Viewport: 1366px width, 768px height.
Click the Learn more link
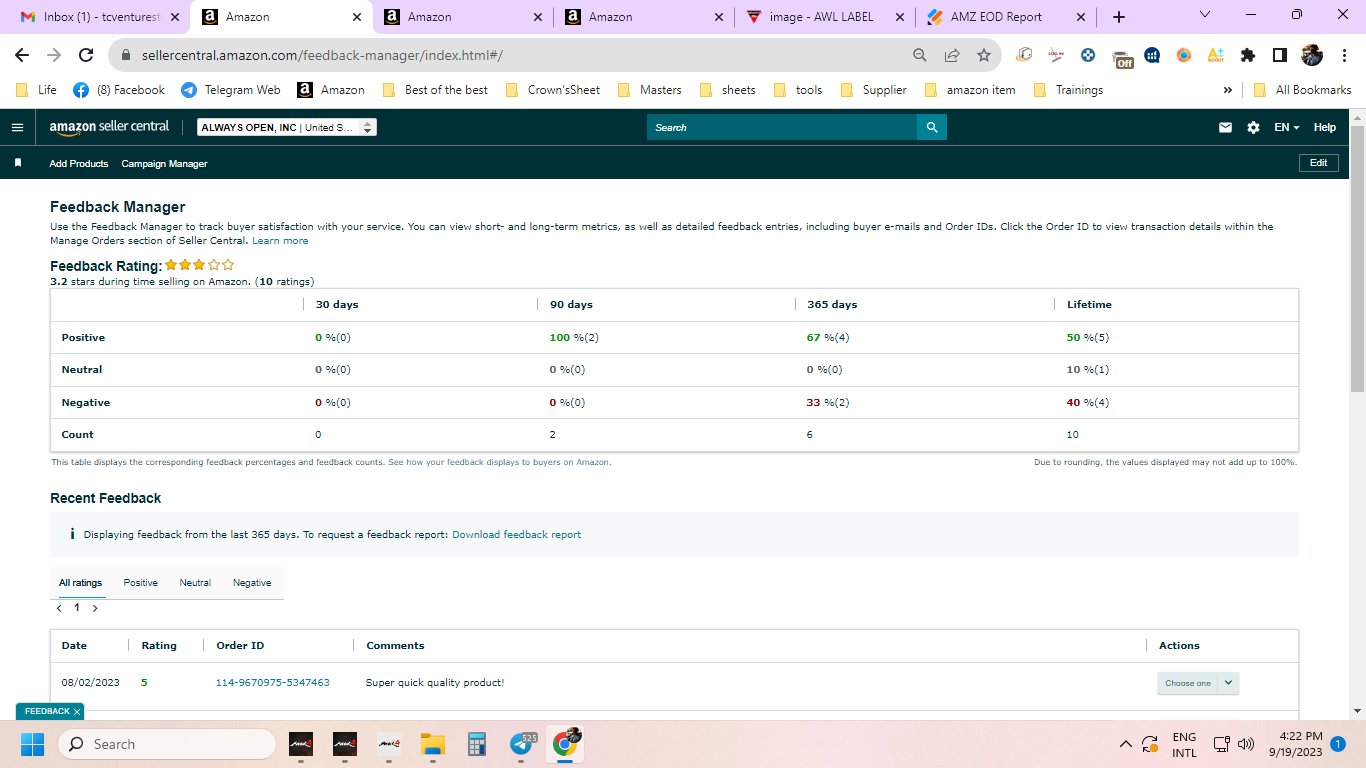click(x=280, y=241)
